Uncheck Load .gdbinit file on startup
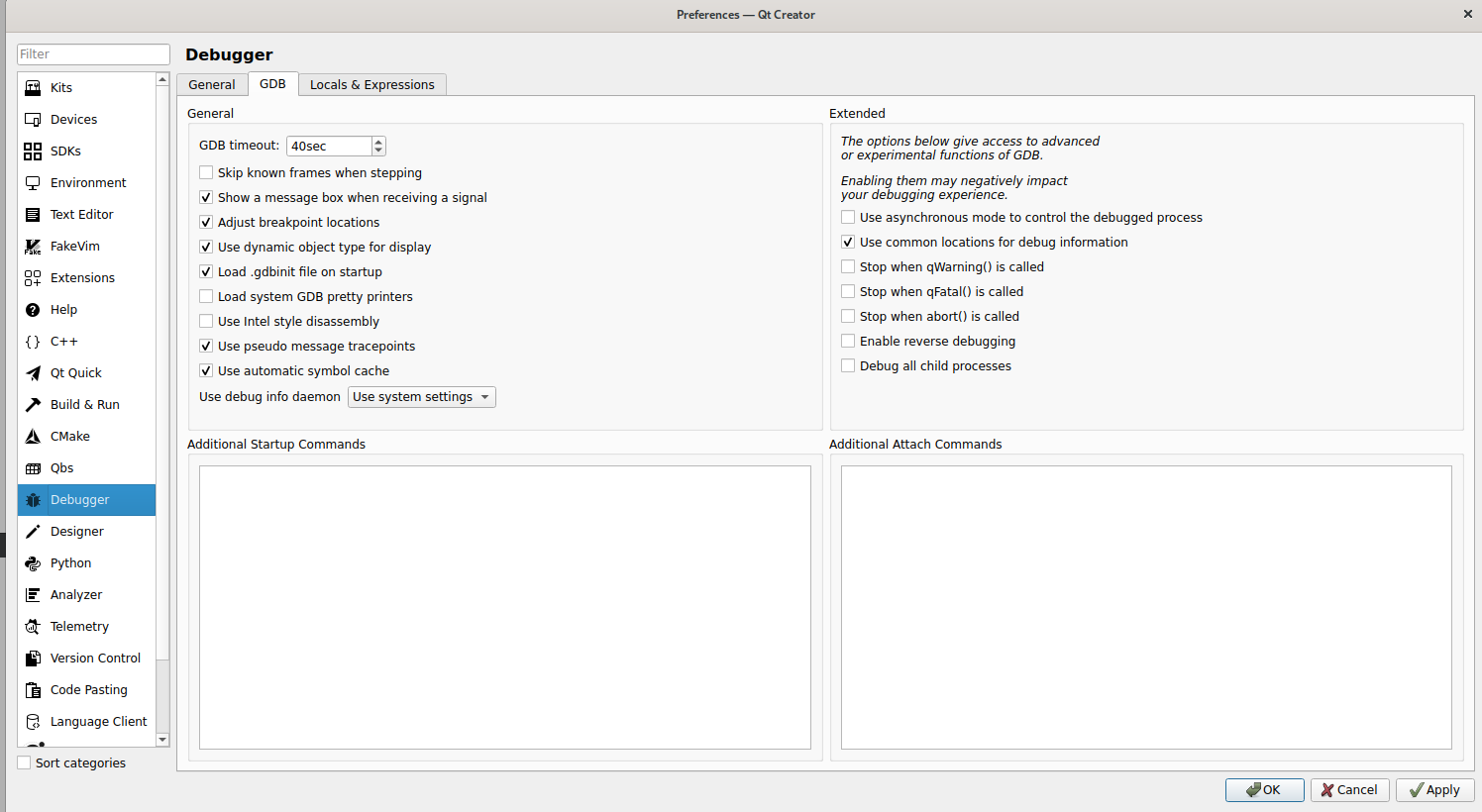The image size is (1482, 812). pos(206,272)
